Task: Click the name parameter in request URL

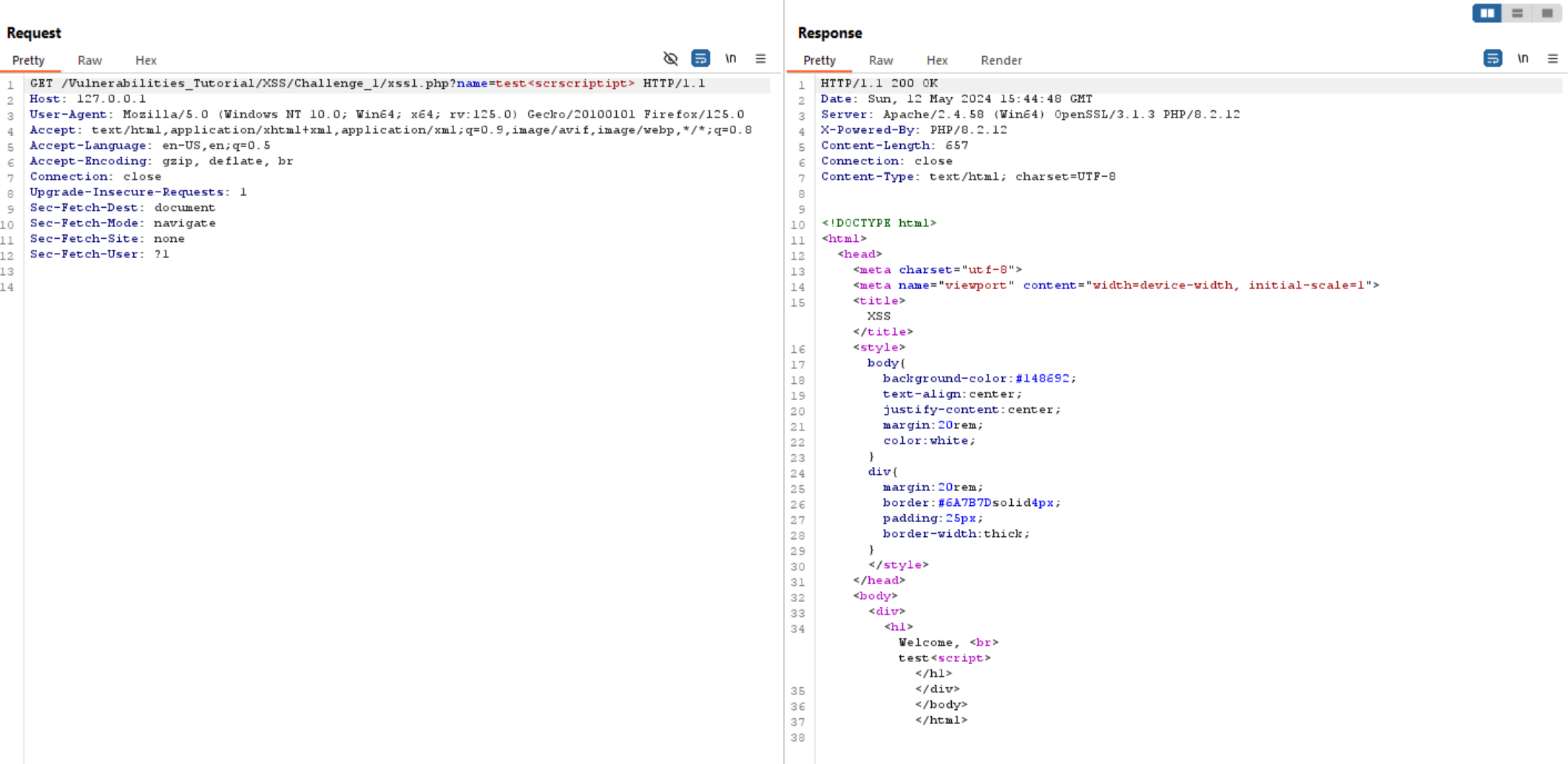Action: [x=472, y=84]
